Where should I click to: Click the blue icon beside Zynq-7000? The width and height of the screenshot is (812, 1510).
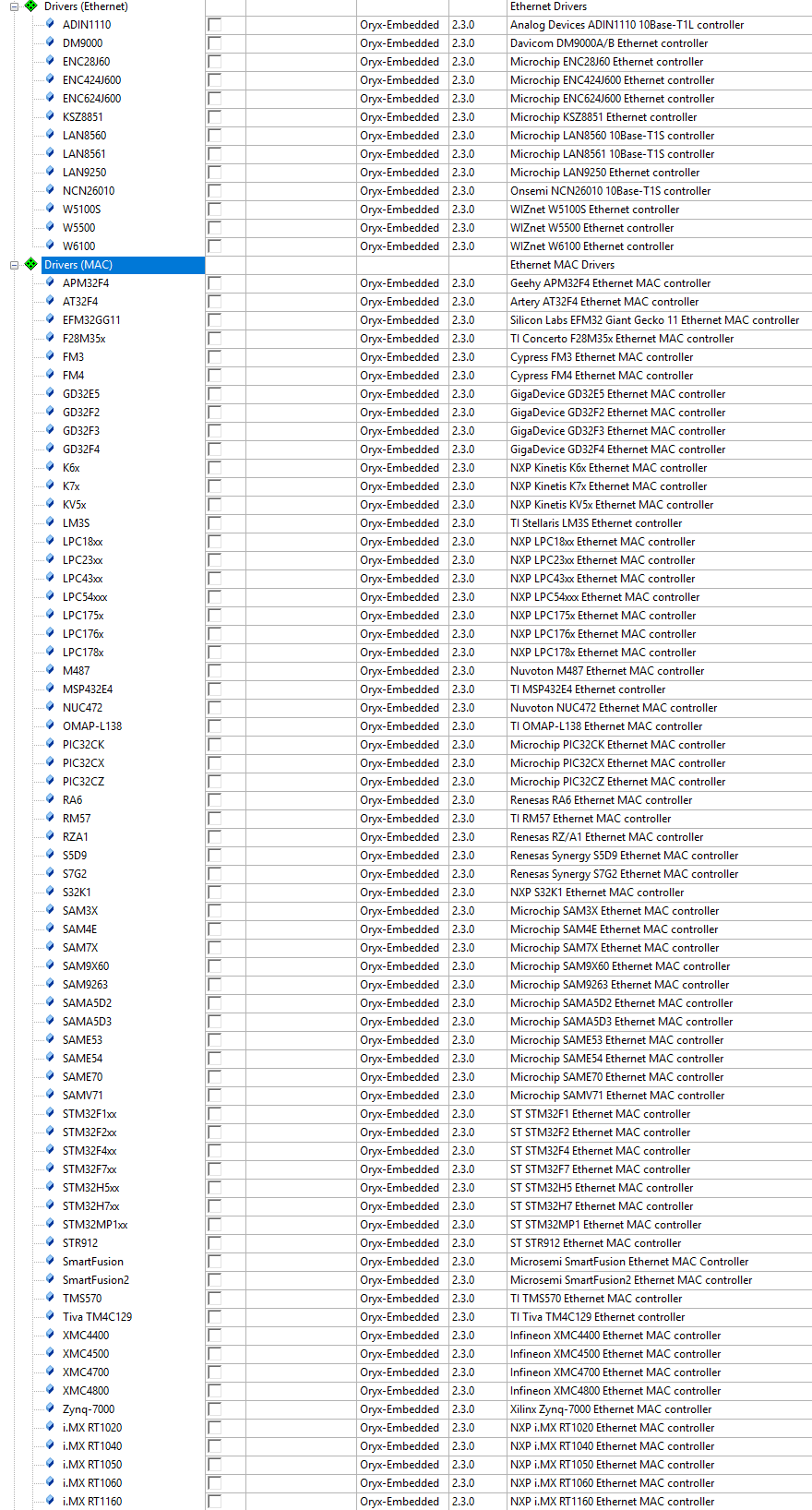[50, 1408]
